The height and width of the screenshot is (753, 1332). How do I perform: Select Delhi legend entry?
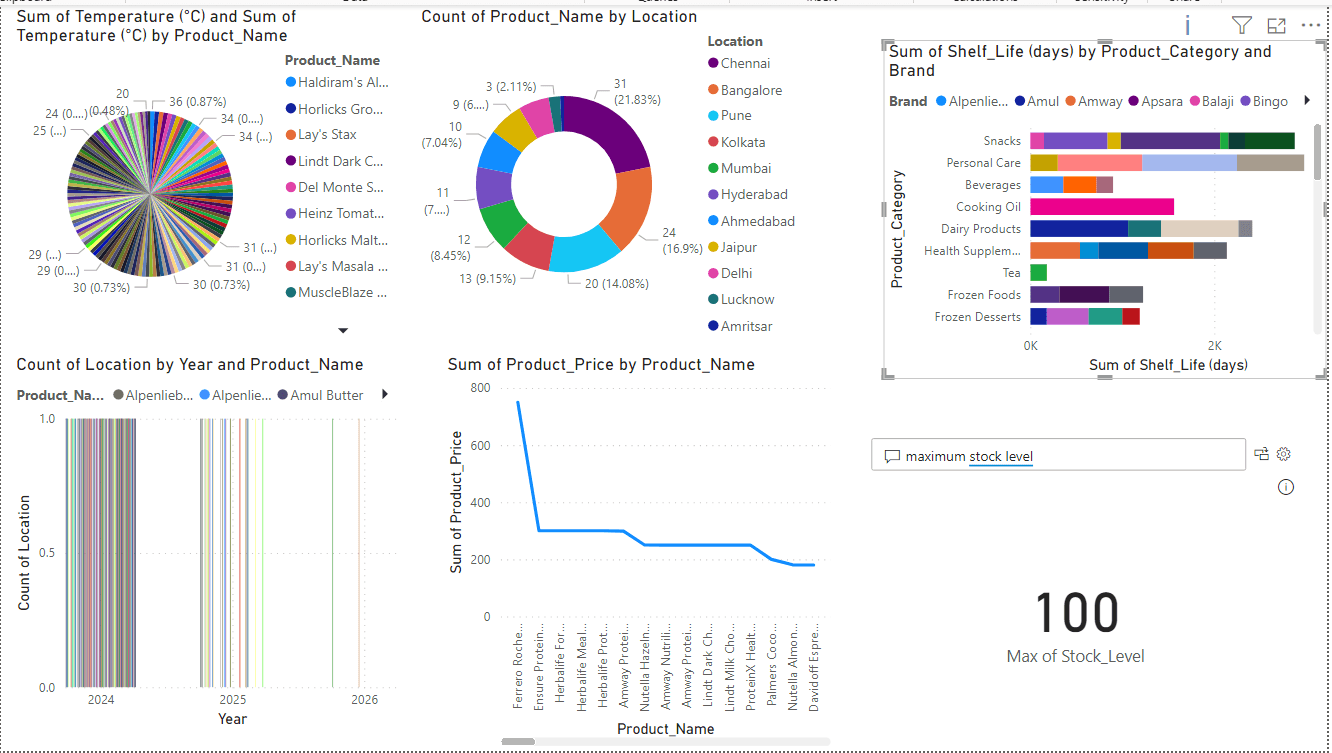(730, 273)
